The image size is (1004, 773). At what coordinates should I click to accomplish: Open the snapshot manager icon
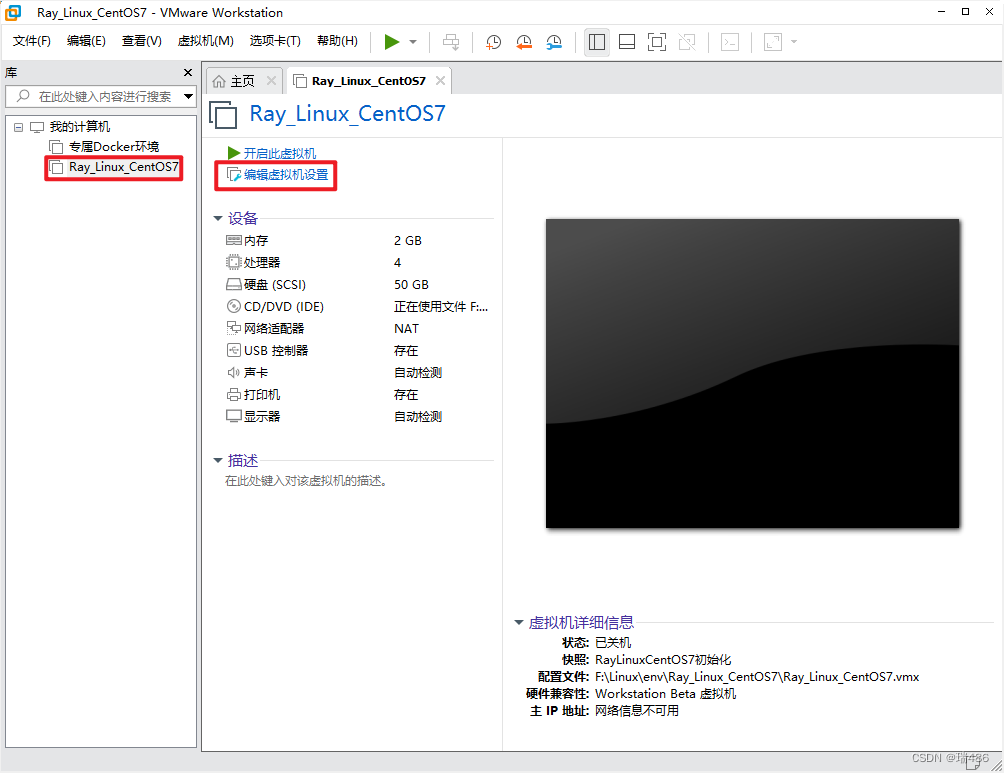point(555,41)
